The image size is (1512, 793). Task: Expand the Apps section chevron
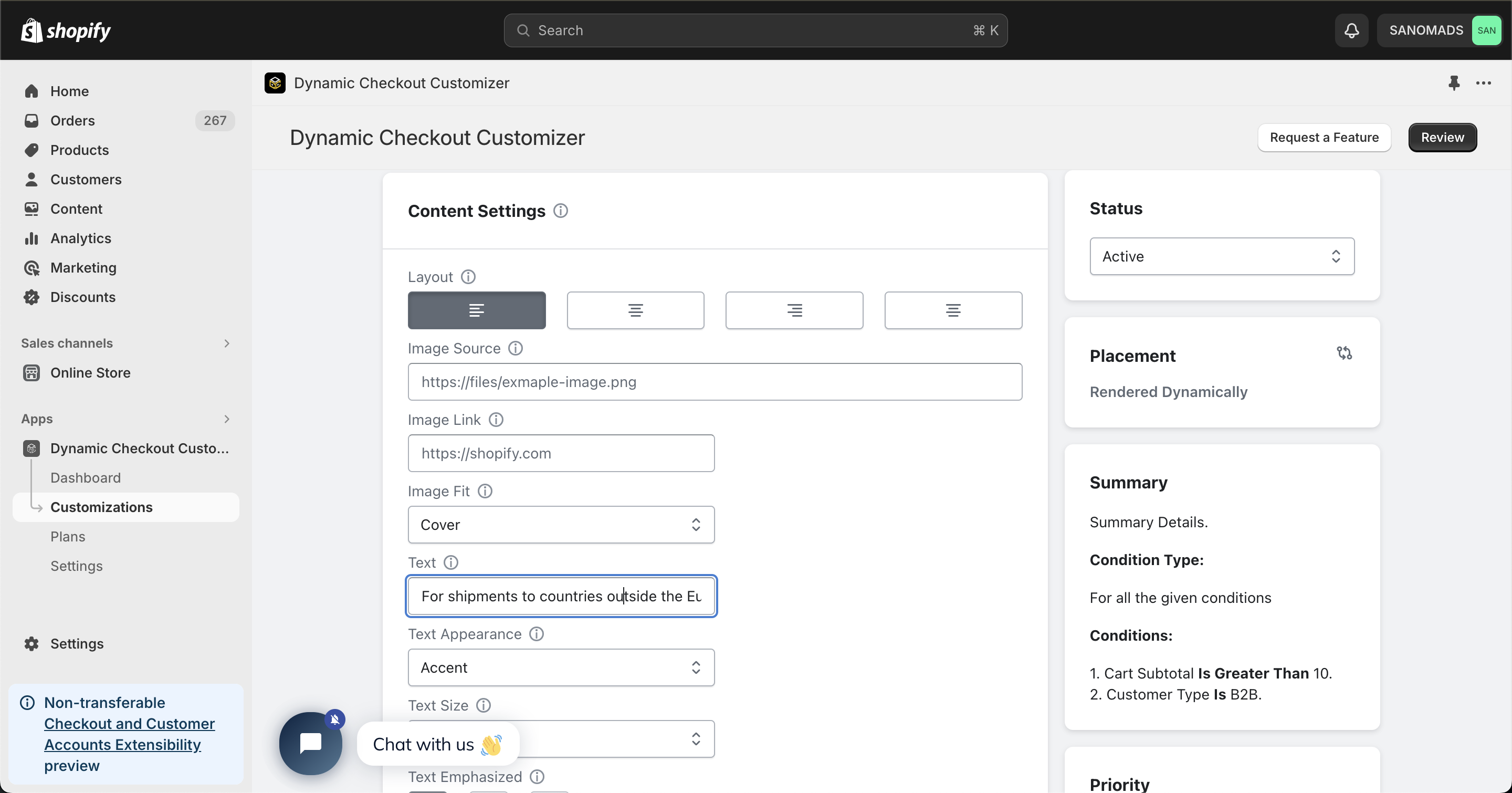tap(227, 419)
